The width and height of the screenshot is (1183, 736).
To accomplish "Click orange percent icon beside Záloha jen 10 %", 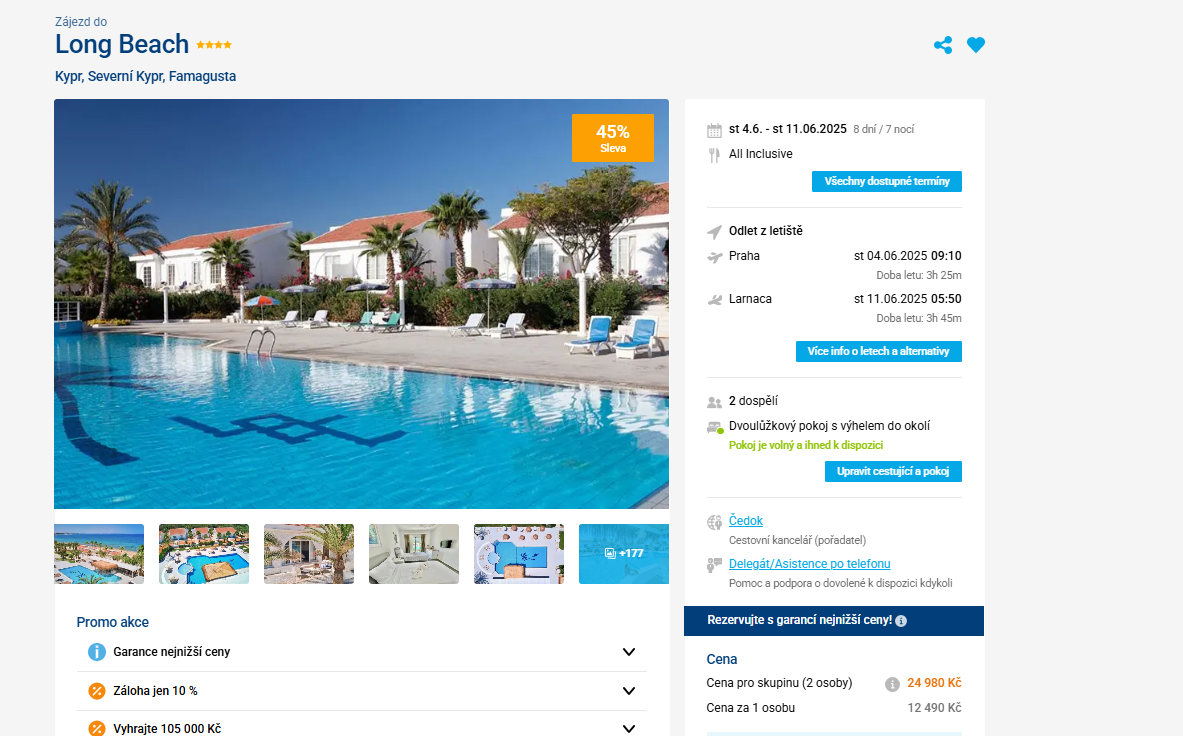I will tap(97, 691).
